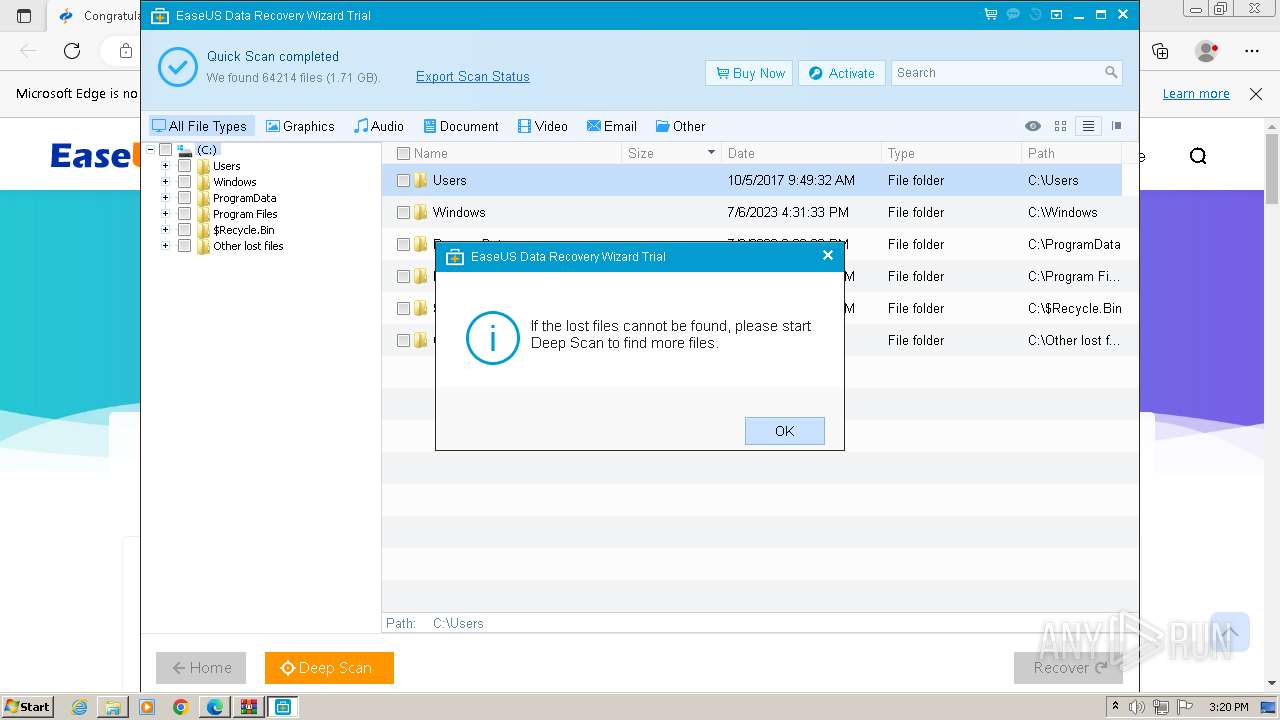Filter by Video files
Screen dimensions: 1280x720
543,126
